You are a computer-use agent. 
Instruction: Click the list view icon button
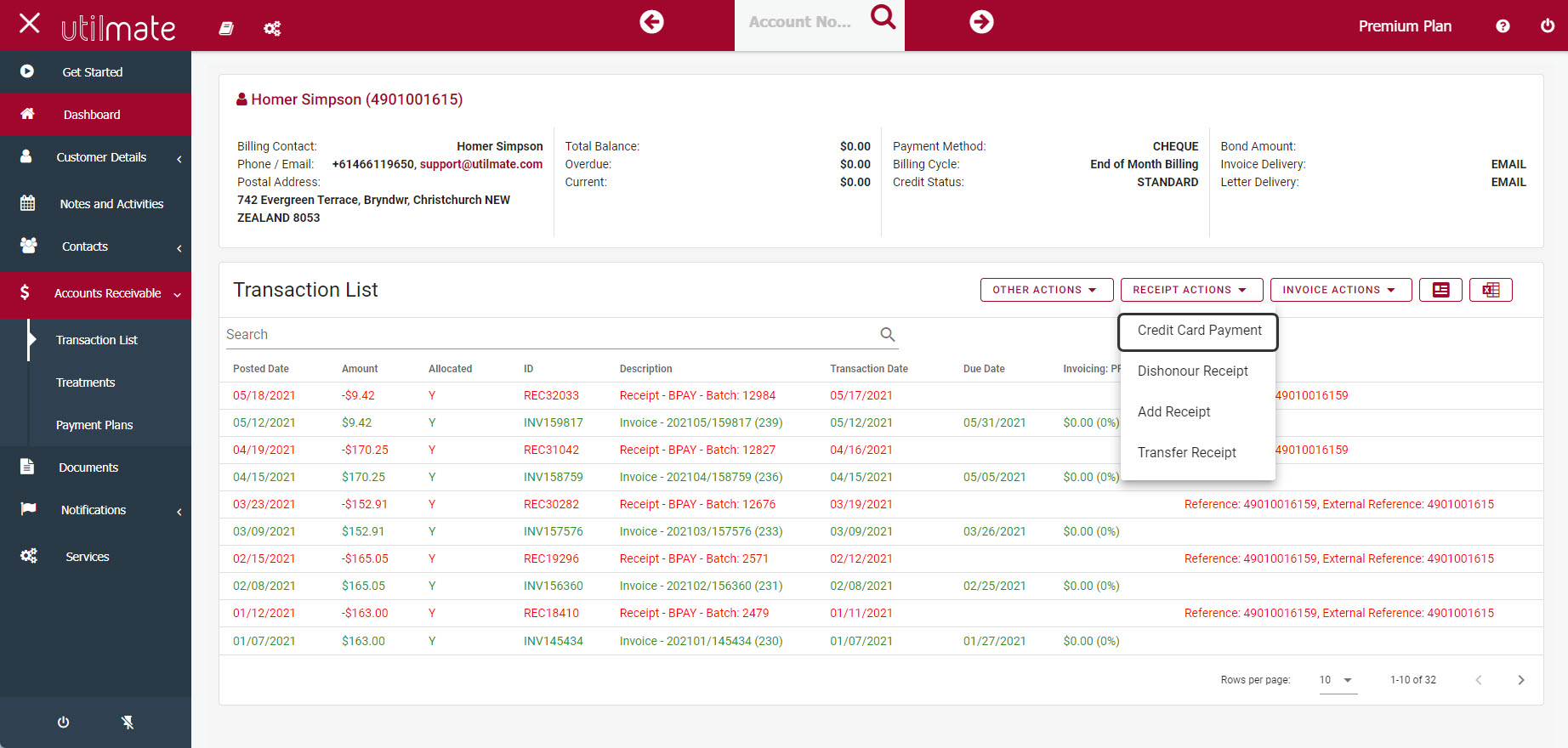coord(1440,290)
